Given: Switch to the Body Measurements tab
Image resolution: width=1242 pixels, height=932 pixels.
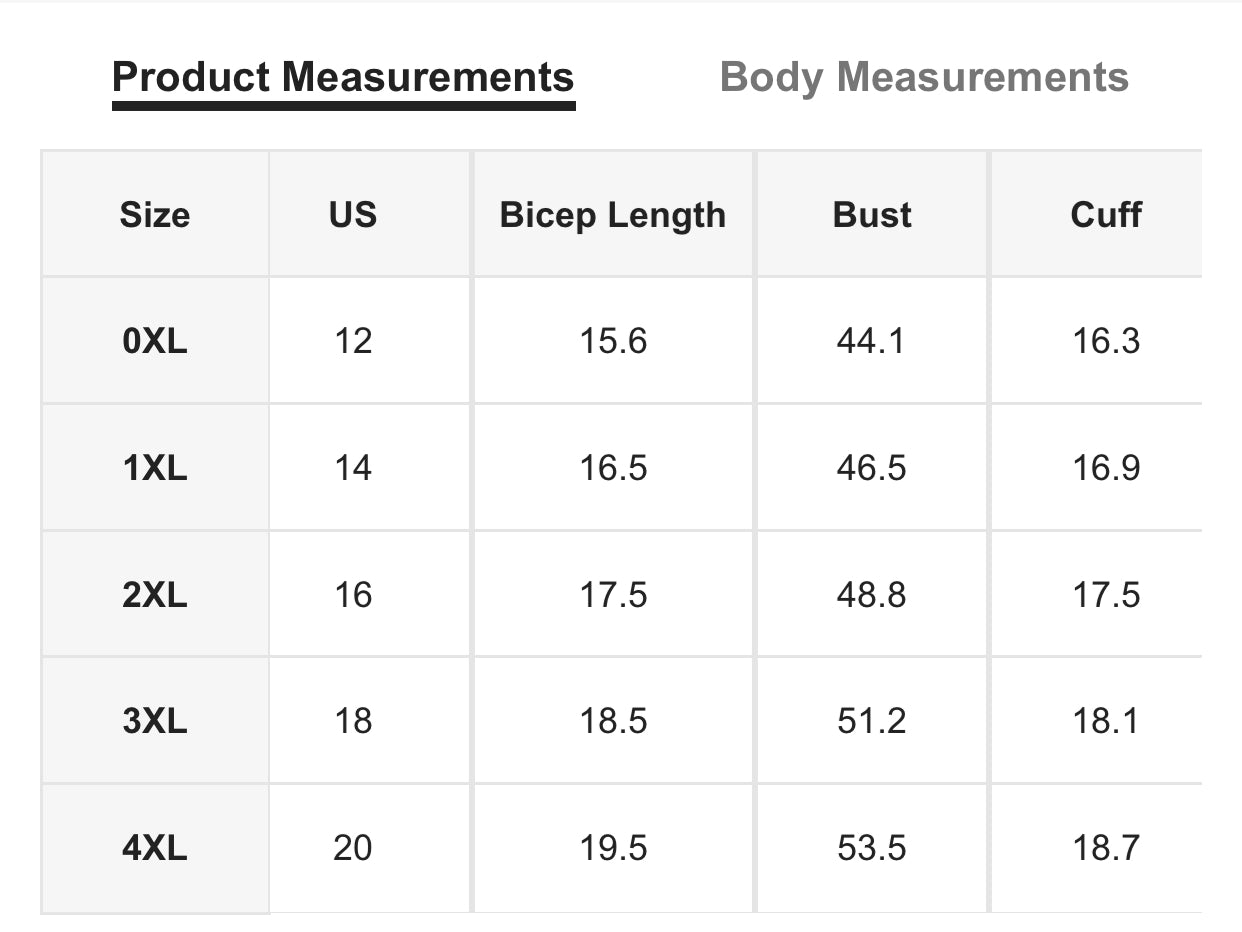Looking at the screenshot, I should coord(924,78).
